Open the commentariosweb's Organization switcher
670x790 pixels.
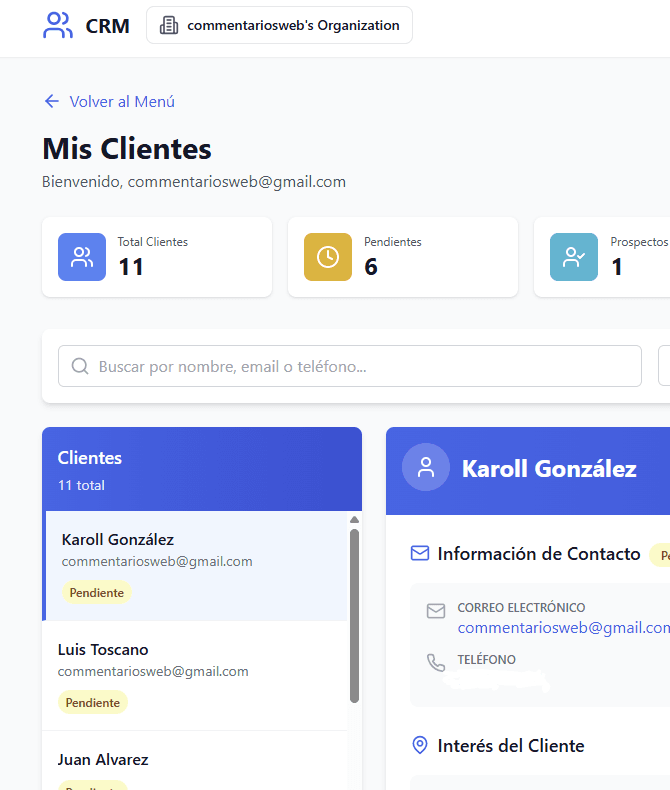(279, 25)
